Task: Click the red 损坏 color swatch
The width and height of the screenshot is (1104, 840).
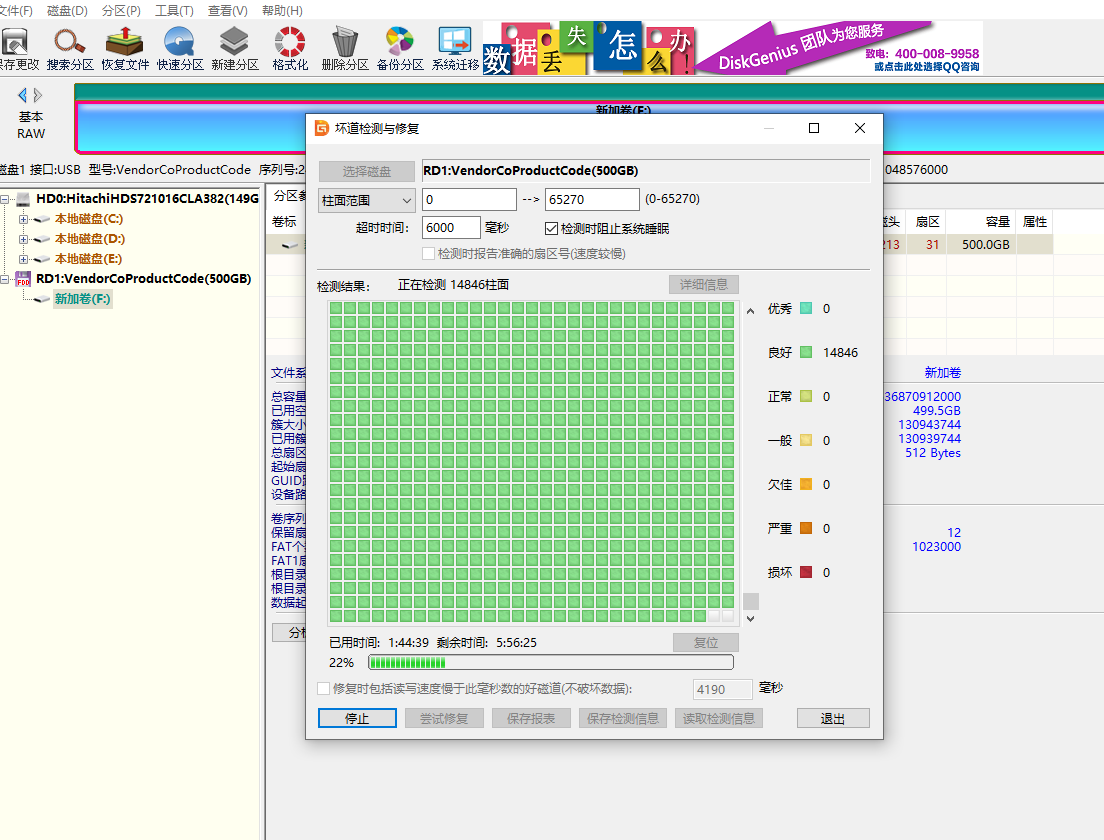Action: (806, 573)
